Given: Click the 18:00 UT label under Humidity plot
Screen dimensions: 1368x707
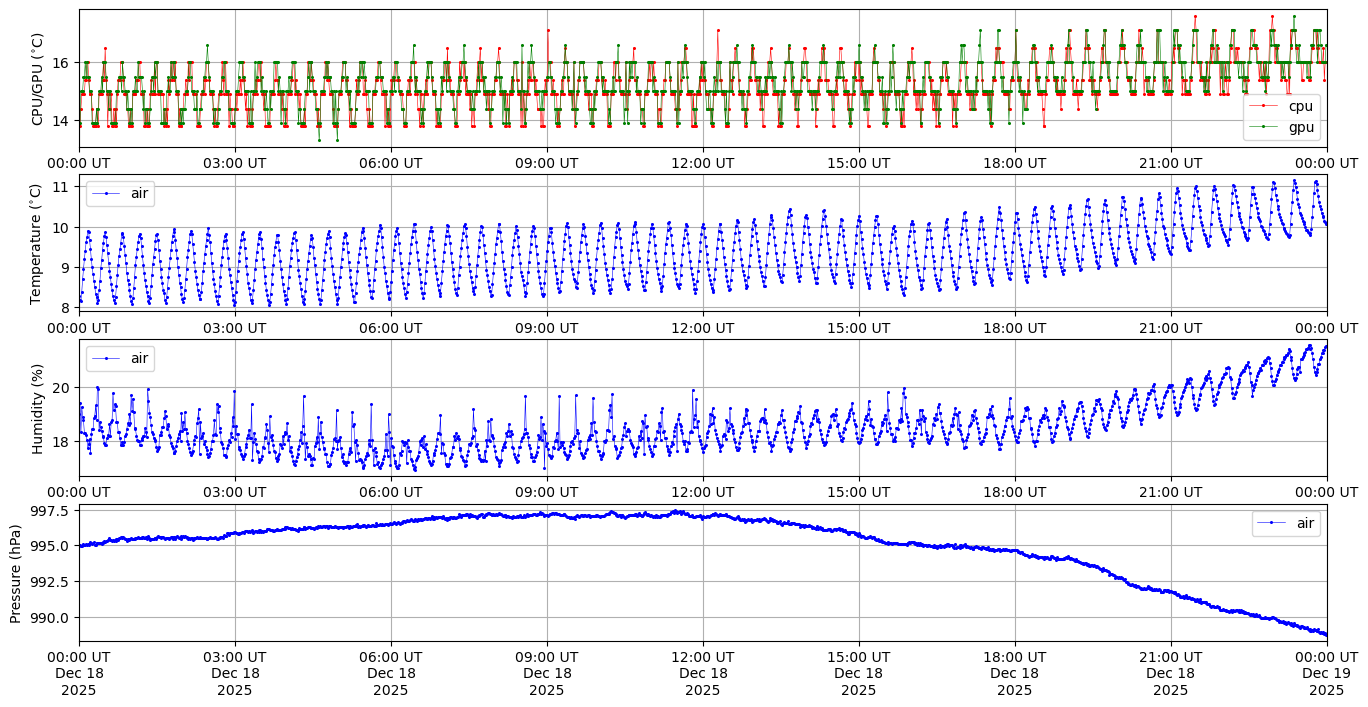Looking at the screenshot, I should click(x=1014, y=492).
